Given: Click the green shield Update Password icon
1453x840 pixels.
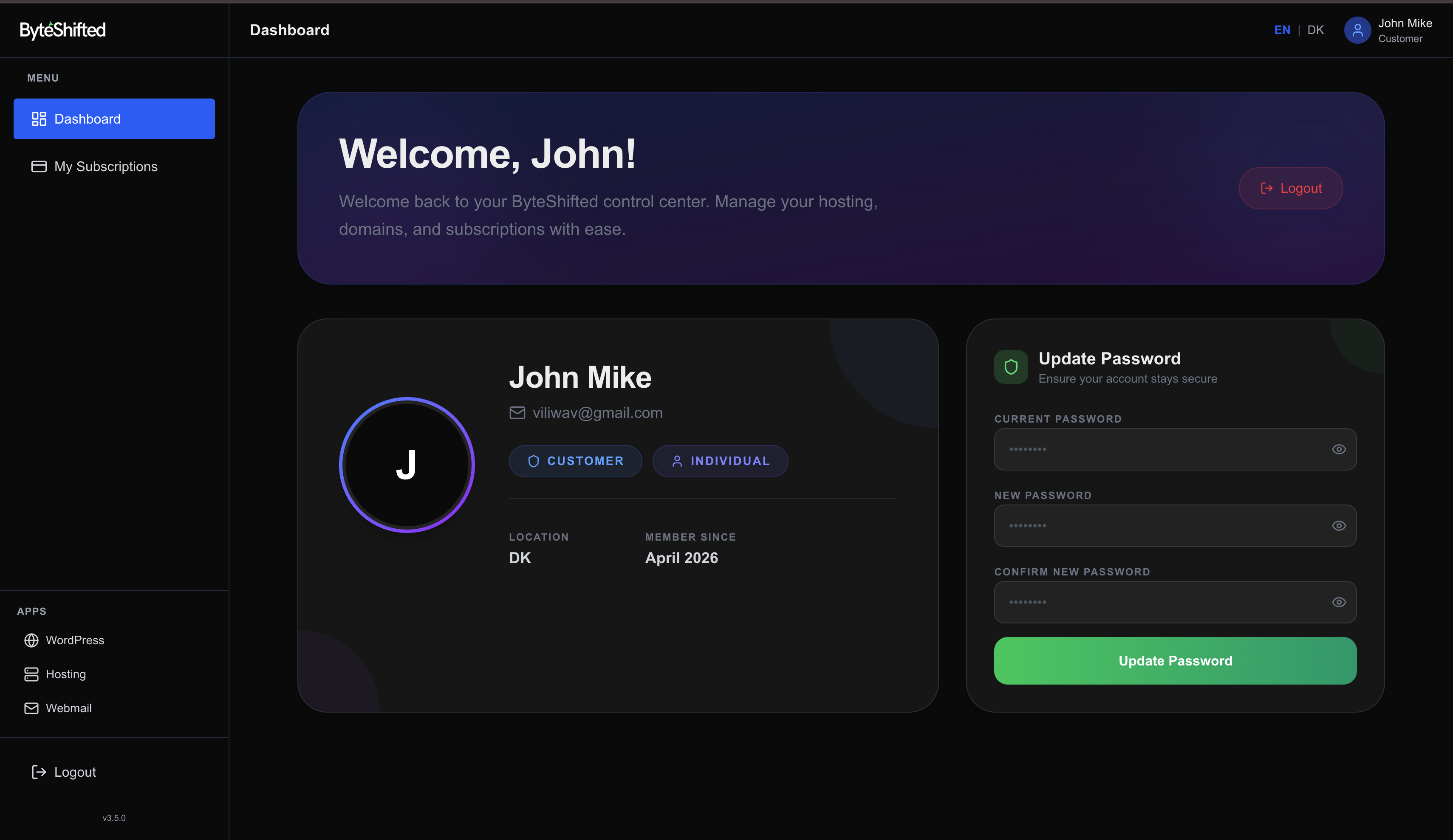Looking at the screenshot, I should click(1011, 366).
